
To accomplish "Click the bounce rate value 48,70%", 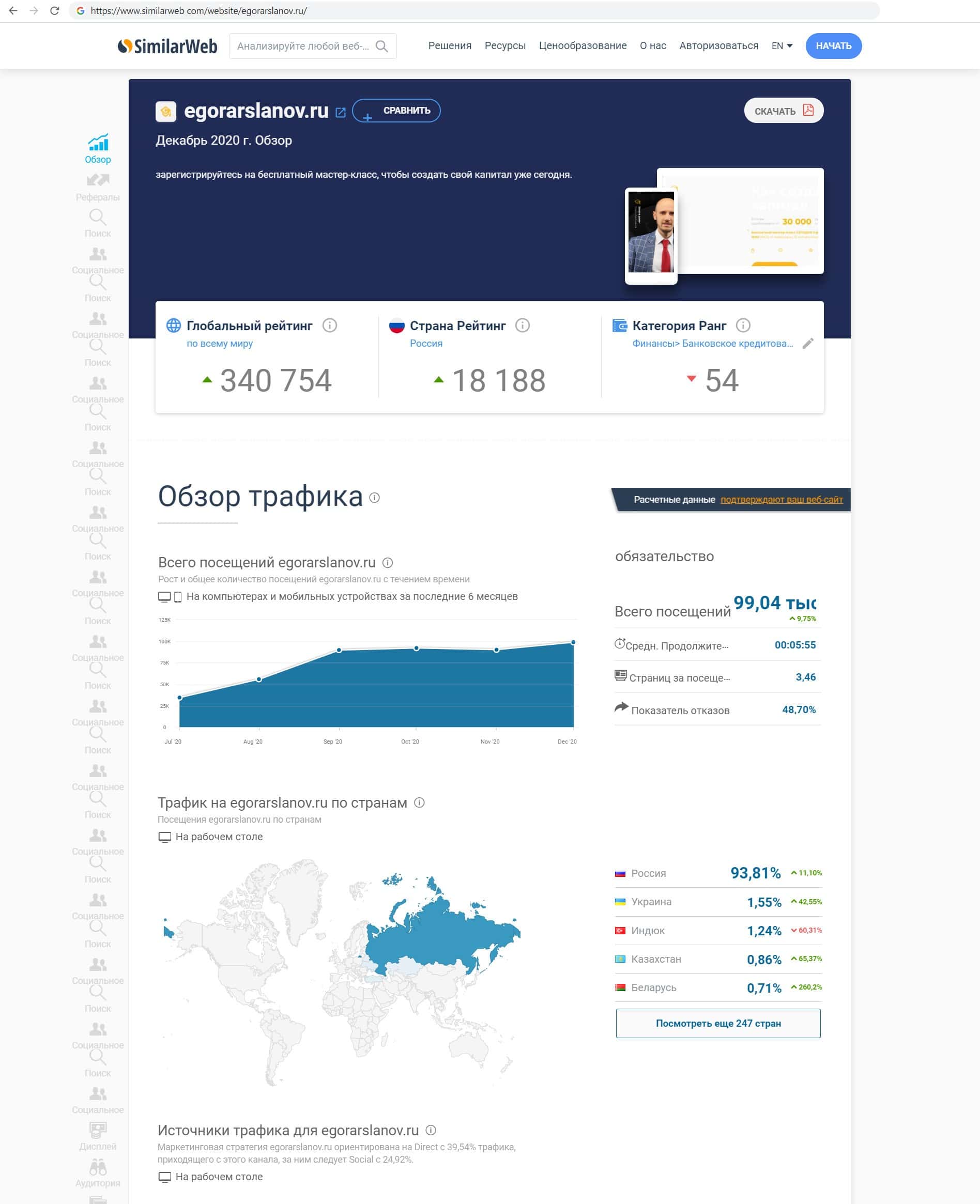I will click(799, 709).
